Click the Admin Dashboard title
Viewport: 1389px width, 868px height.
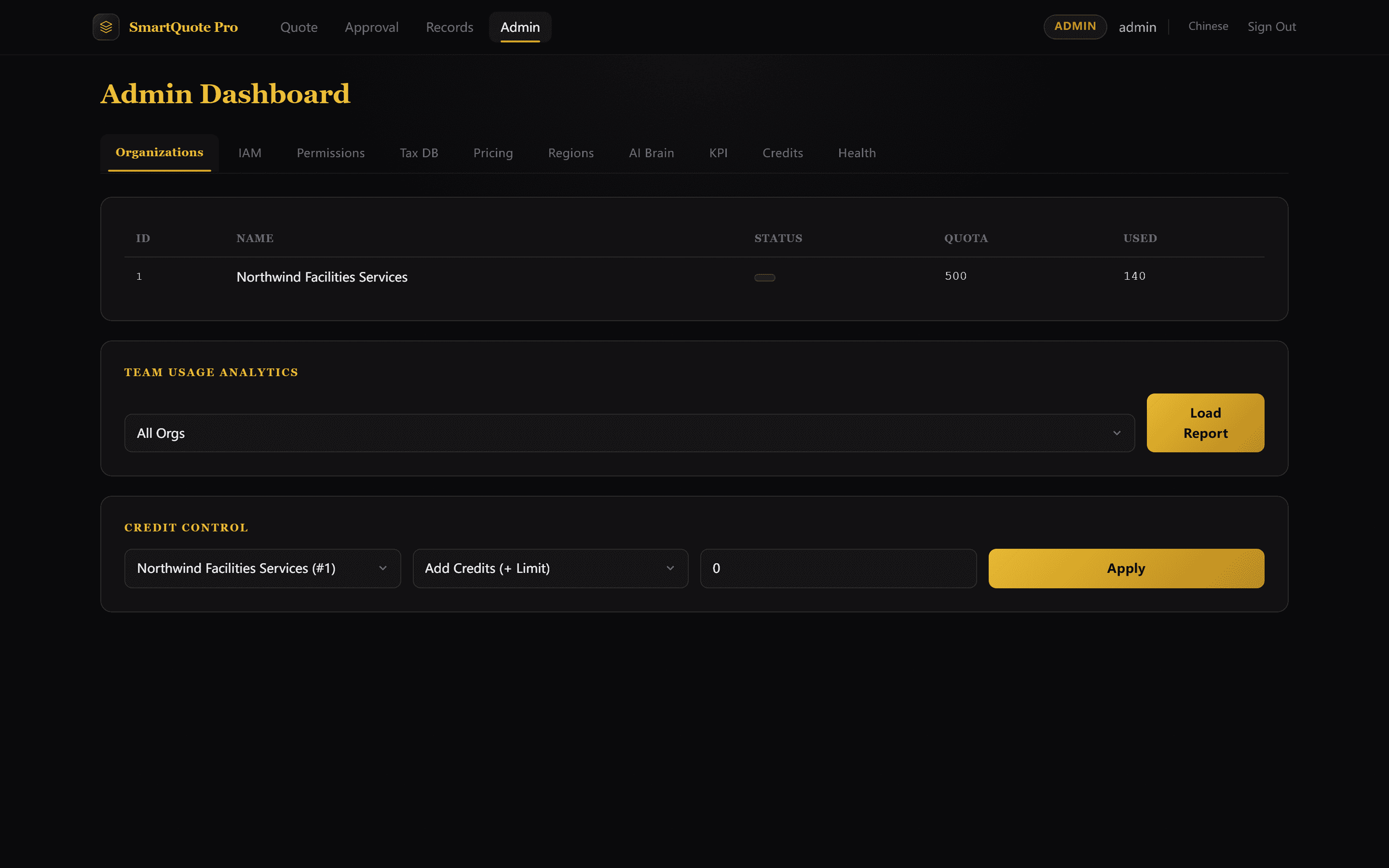(x=226, y=94)
